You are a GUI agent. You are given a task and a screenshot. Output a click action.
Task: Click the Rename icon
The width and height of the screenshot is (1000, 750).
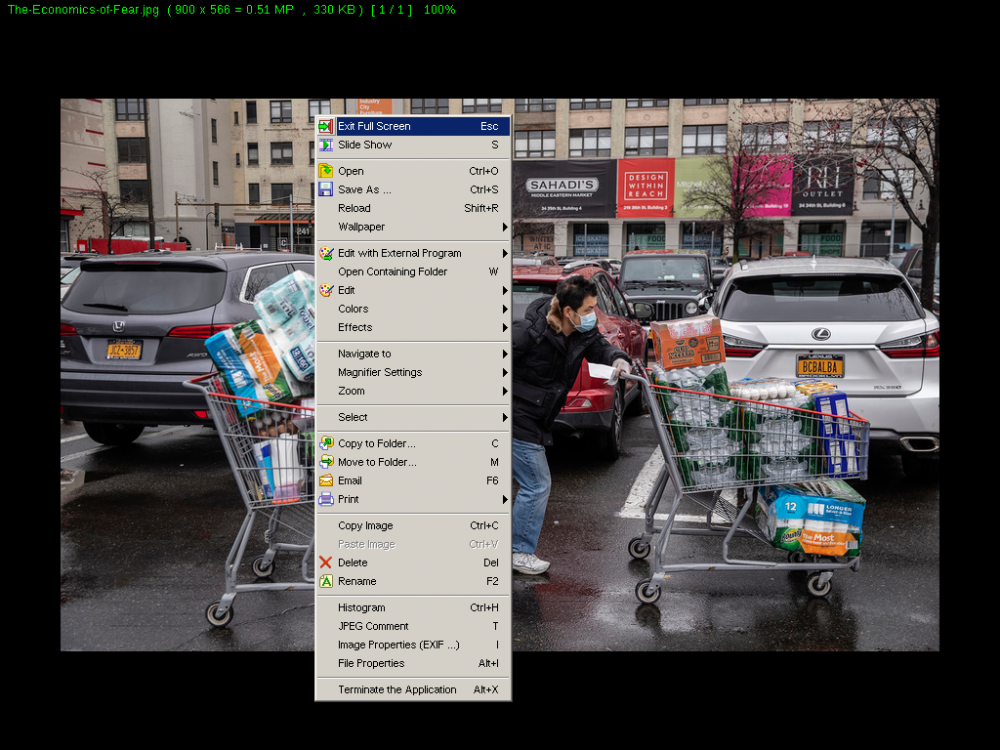click(326, 581)
